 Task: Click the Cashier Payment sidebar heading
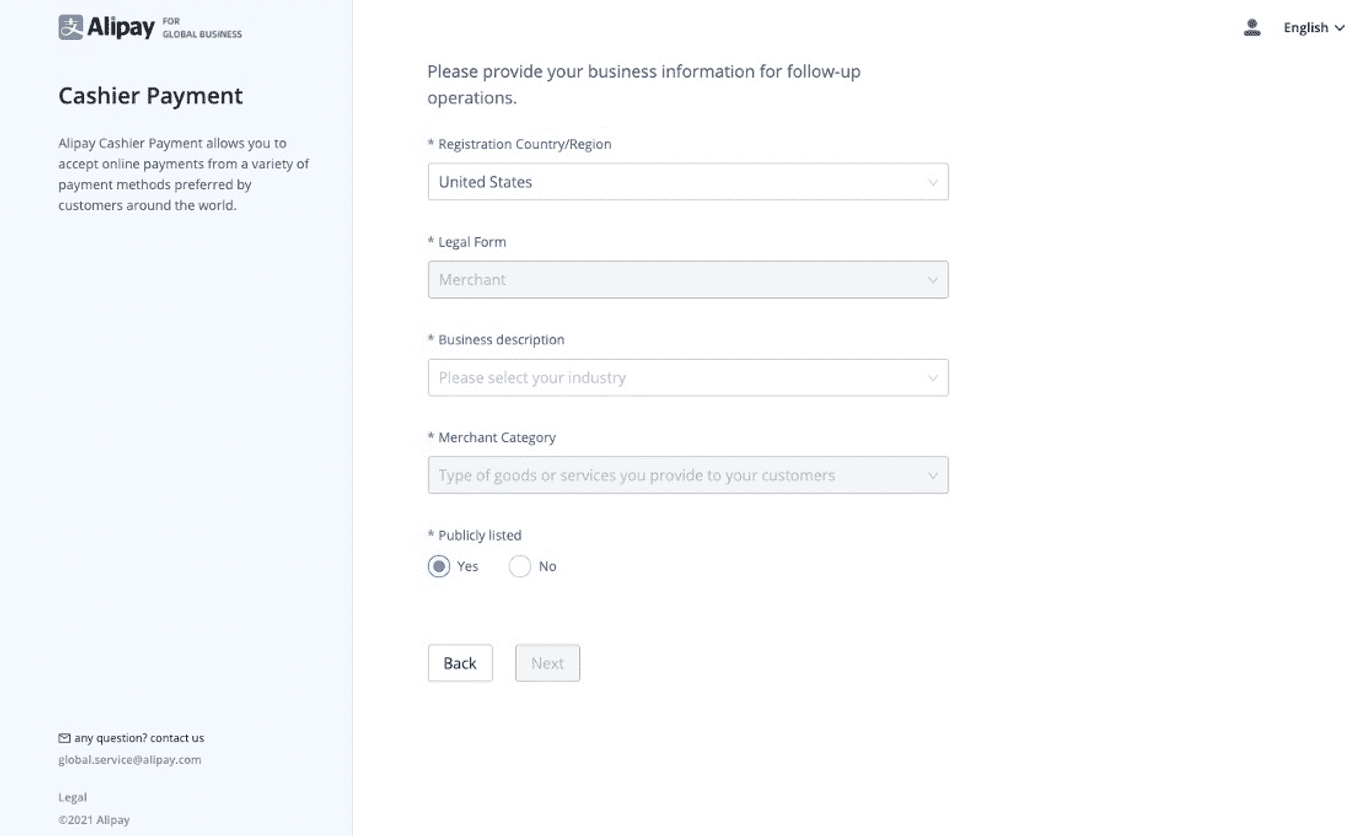(151, 96)
